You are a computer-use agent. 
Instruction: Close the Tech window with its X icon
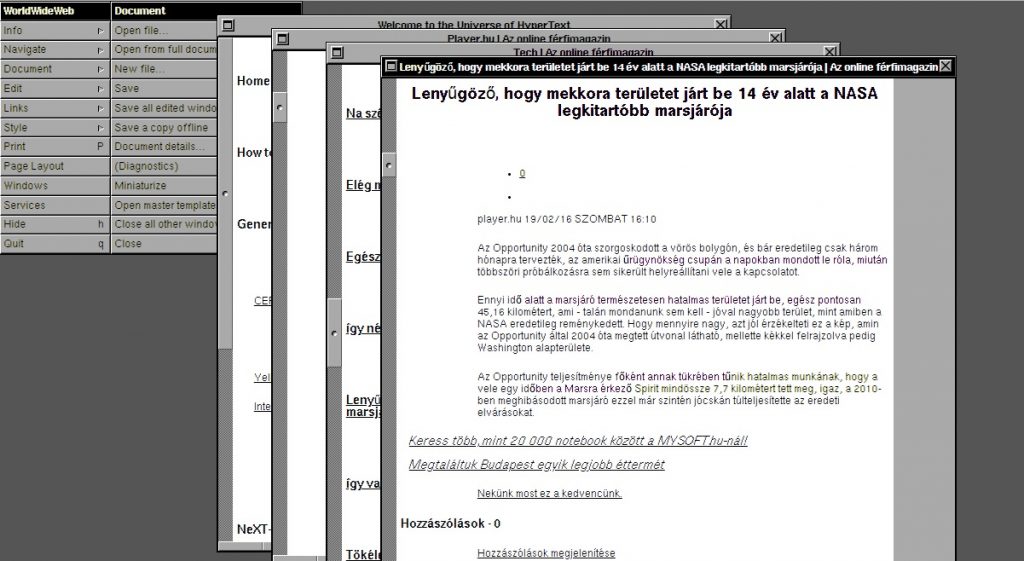tap(830, 51)
